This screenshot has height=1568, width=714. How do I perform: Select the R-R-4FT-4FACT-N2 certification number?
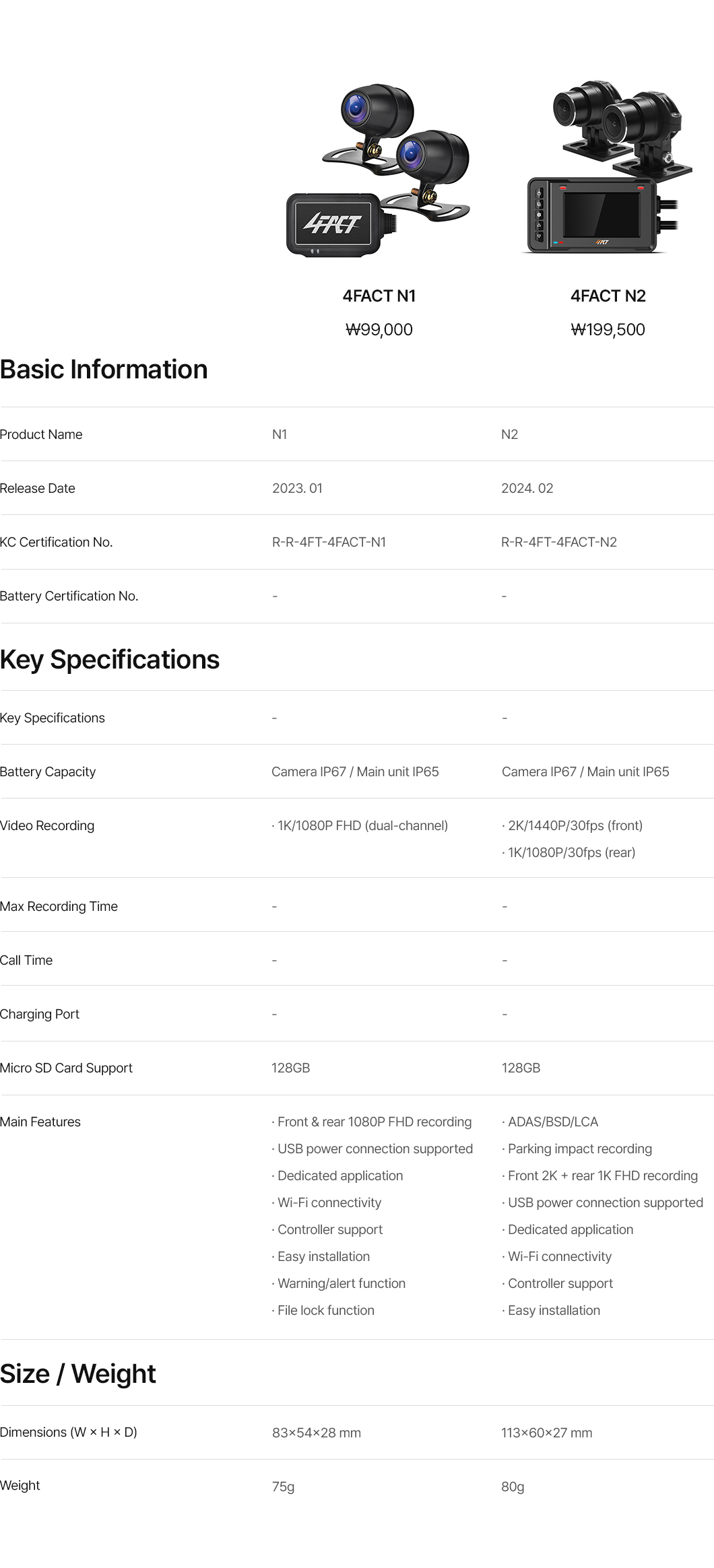(558, 543)
